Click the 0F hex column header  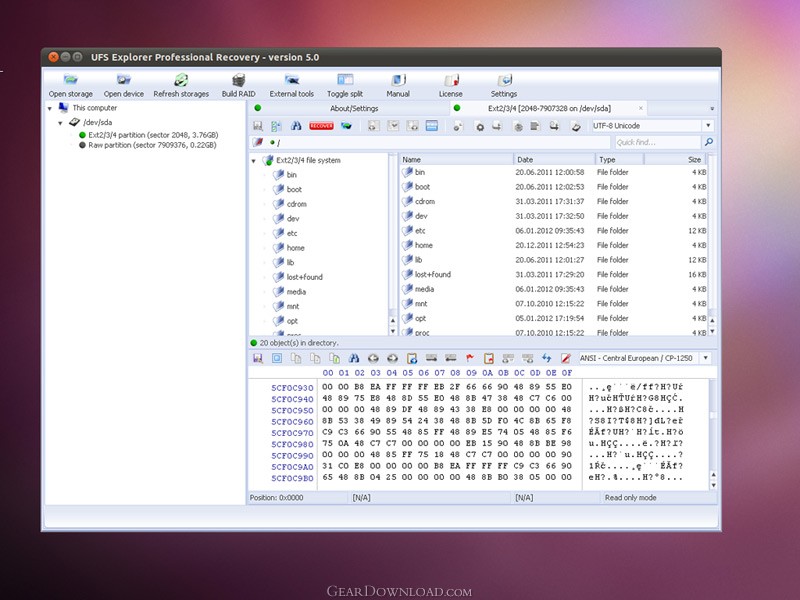[567, 373]
